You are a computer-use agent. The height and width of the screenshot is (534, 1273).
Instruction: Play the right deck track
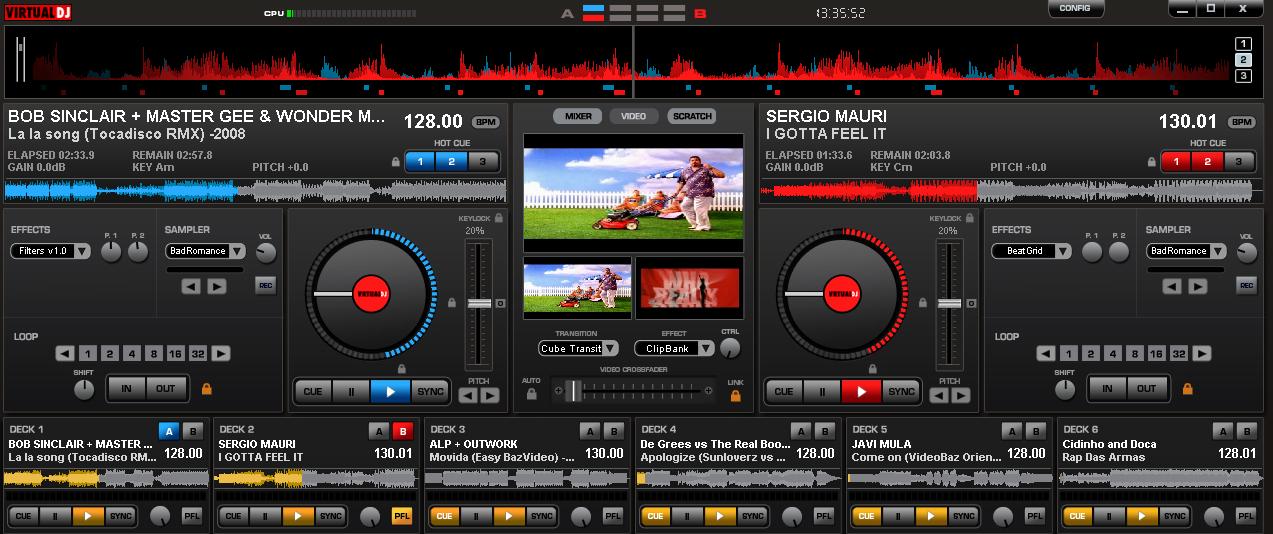861,391
